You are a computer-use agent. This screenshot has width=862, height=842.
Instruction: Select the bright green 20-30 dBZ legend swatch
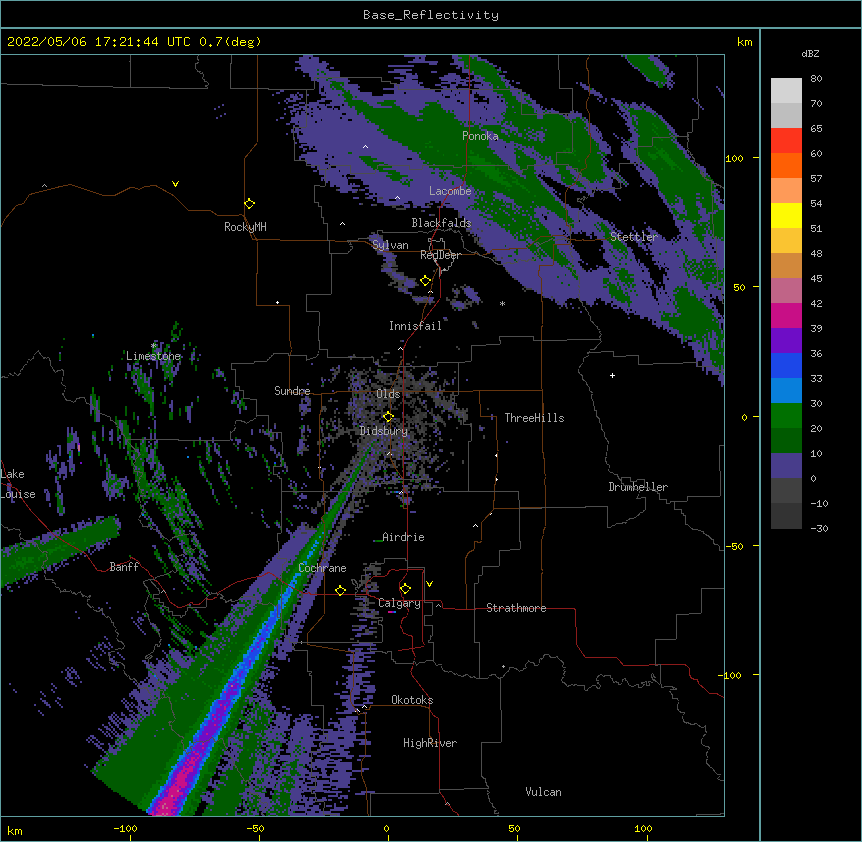(x=786, y=416)
